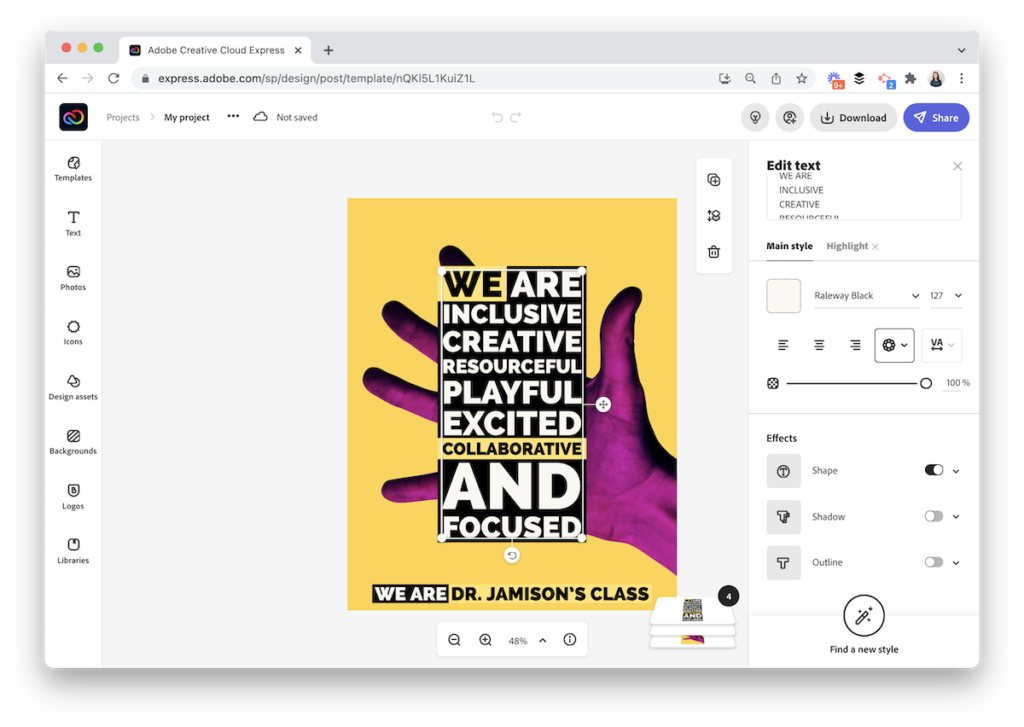The width and height of the screenshot is (1024, 727).
Task: Open the Raleway Black font dropdown
Action: click(866, 295)
